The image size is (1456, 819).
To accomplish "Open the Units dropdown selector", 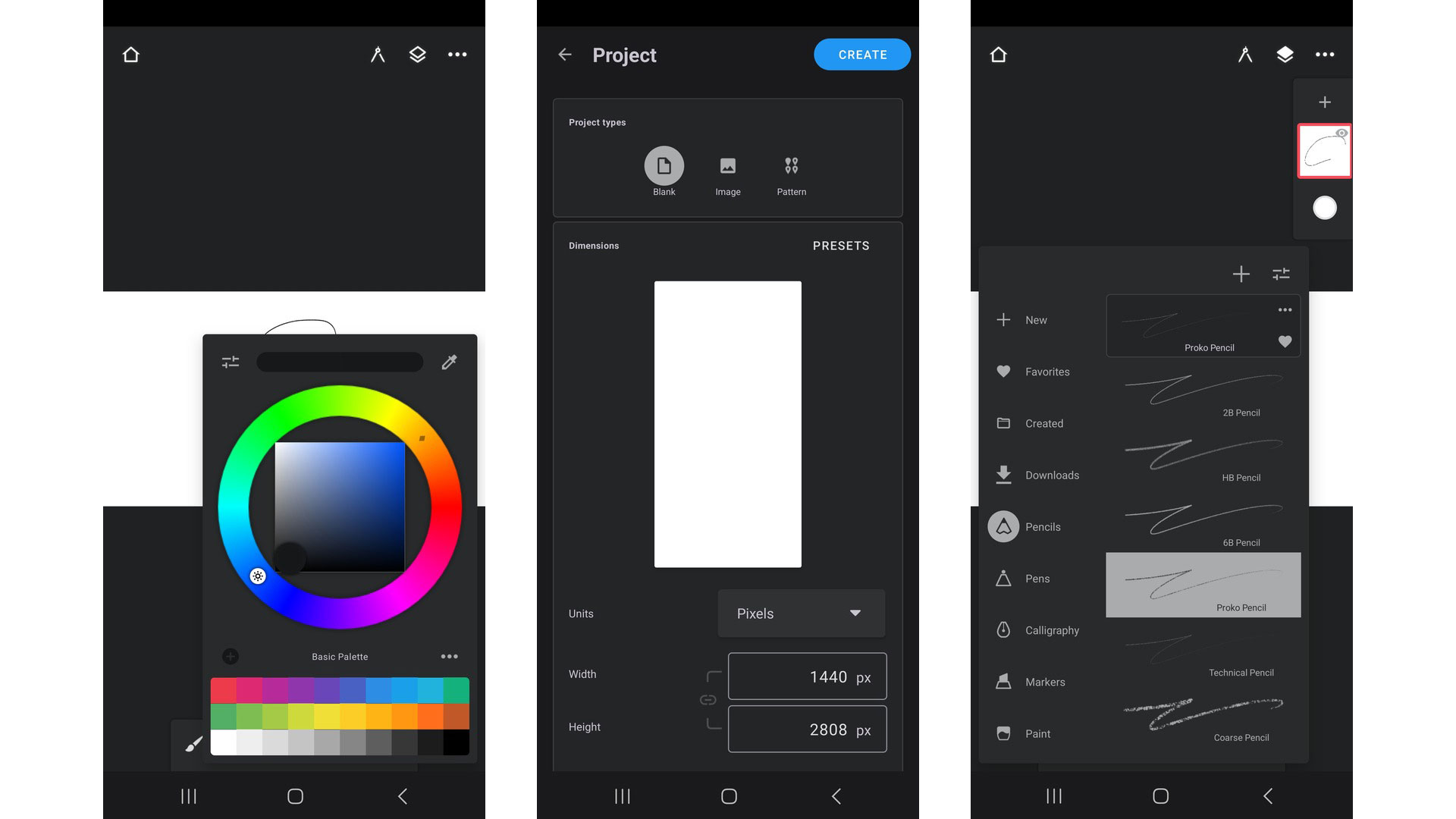I will (800, 612).
